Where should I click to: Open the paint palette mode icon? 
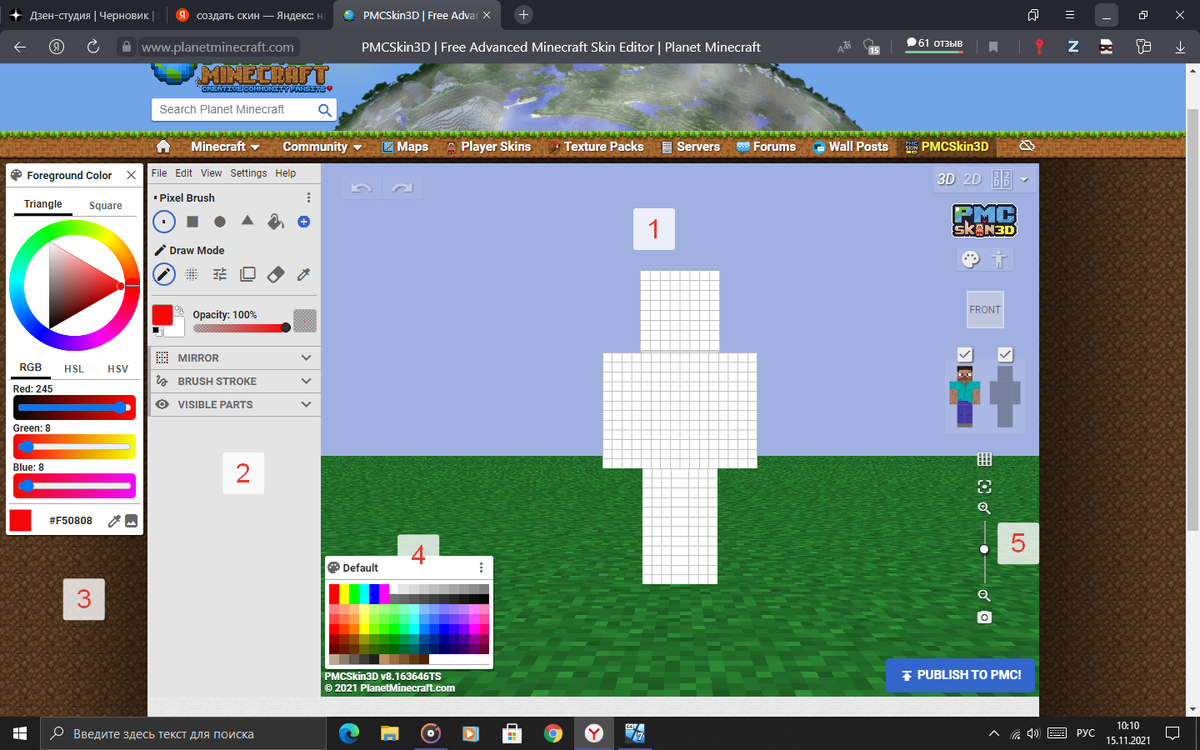969,260
